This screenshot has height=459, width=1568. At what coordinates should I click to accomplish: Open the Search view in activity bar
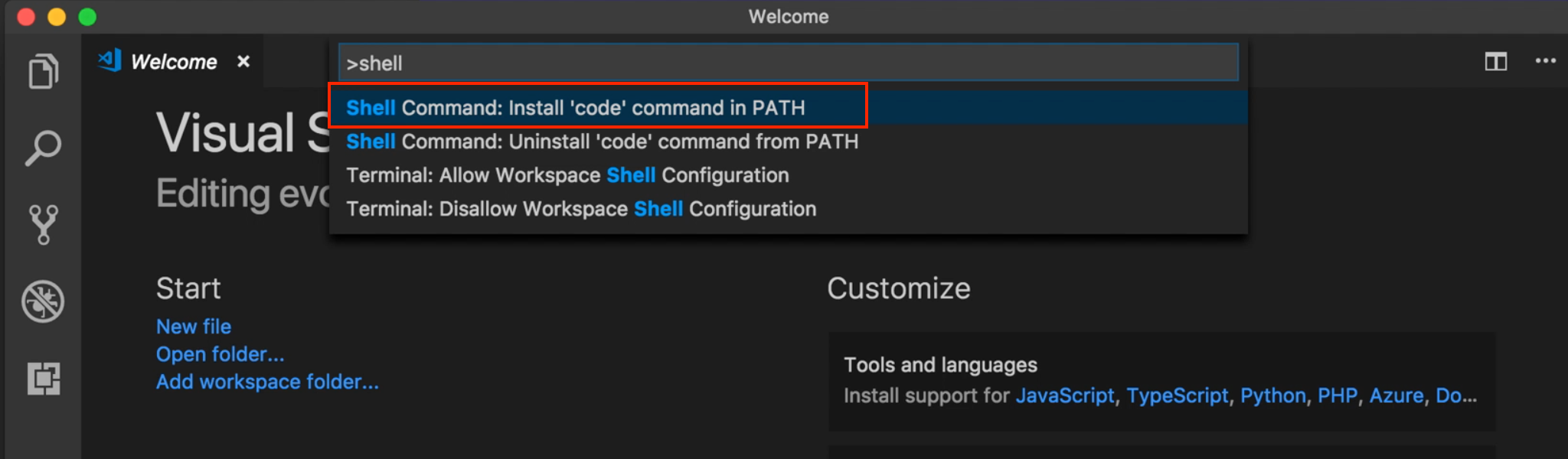[x=43, y=148]
